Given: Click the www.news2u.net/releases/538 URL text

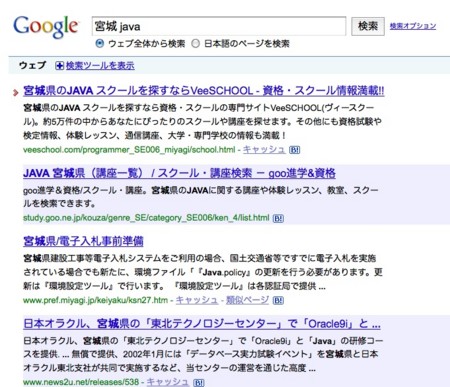Looking at the screenshot, I should 81,382.
